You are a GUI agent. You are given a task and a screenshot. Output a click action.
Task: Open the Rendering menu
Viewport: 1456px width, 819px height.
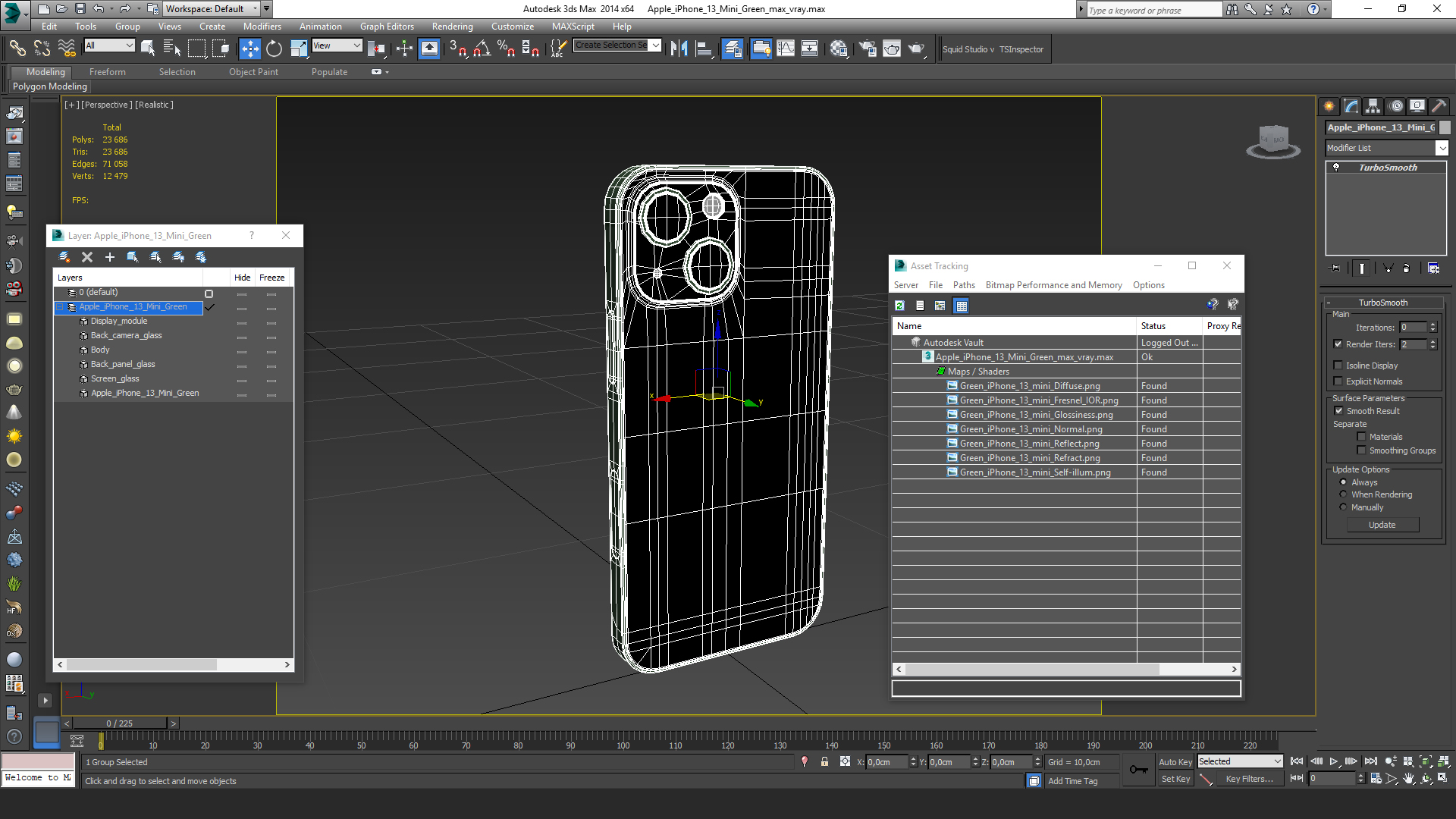452,27
